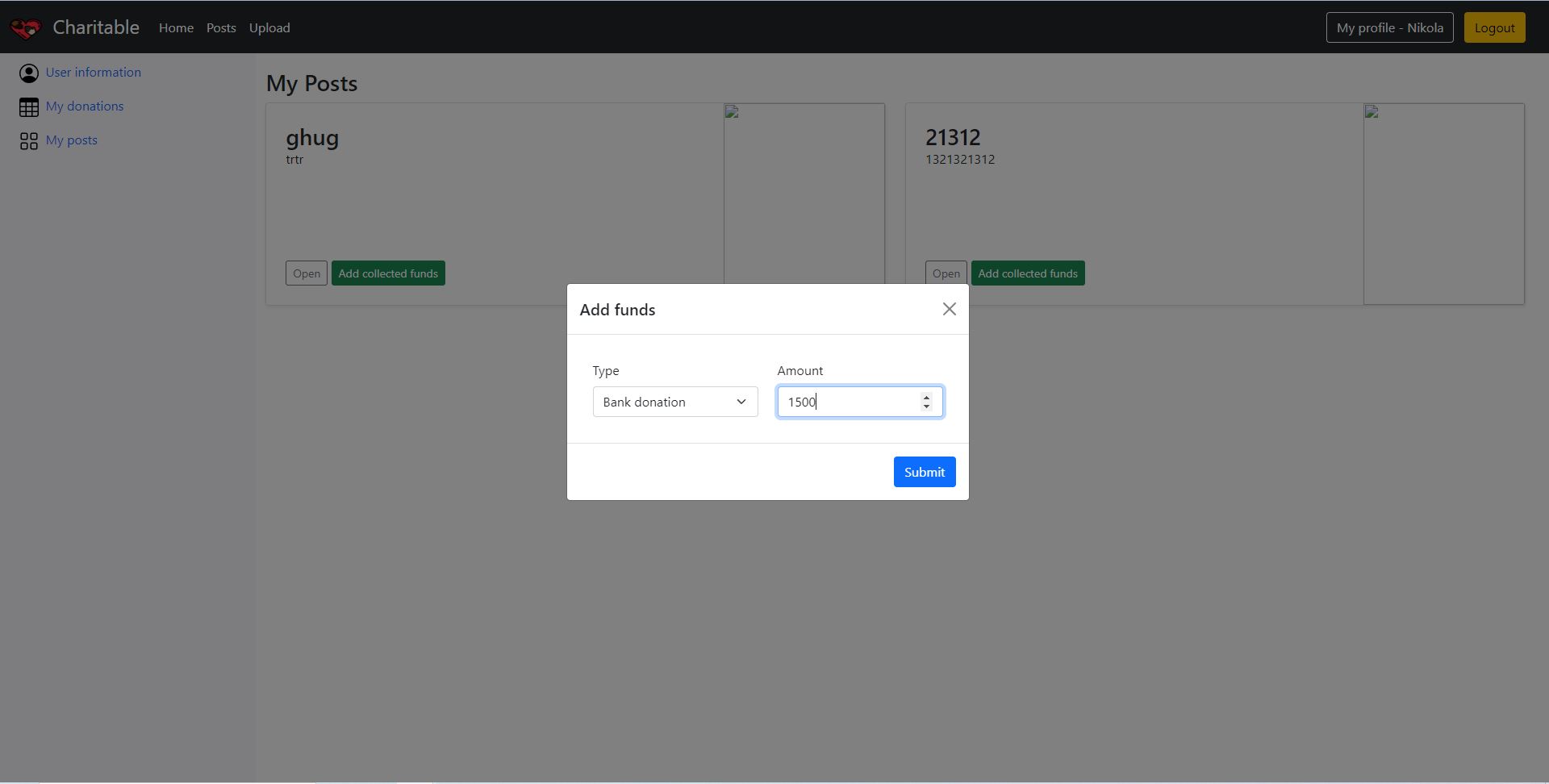Image resolution: width=1549 pixels, height=784 pixels.
Task: Decrease Amount using the down stepper arrow
Action: (926, 407)
